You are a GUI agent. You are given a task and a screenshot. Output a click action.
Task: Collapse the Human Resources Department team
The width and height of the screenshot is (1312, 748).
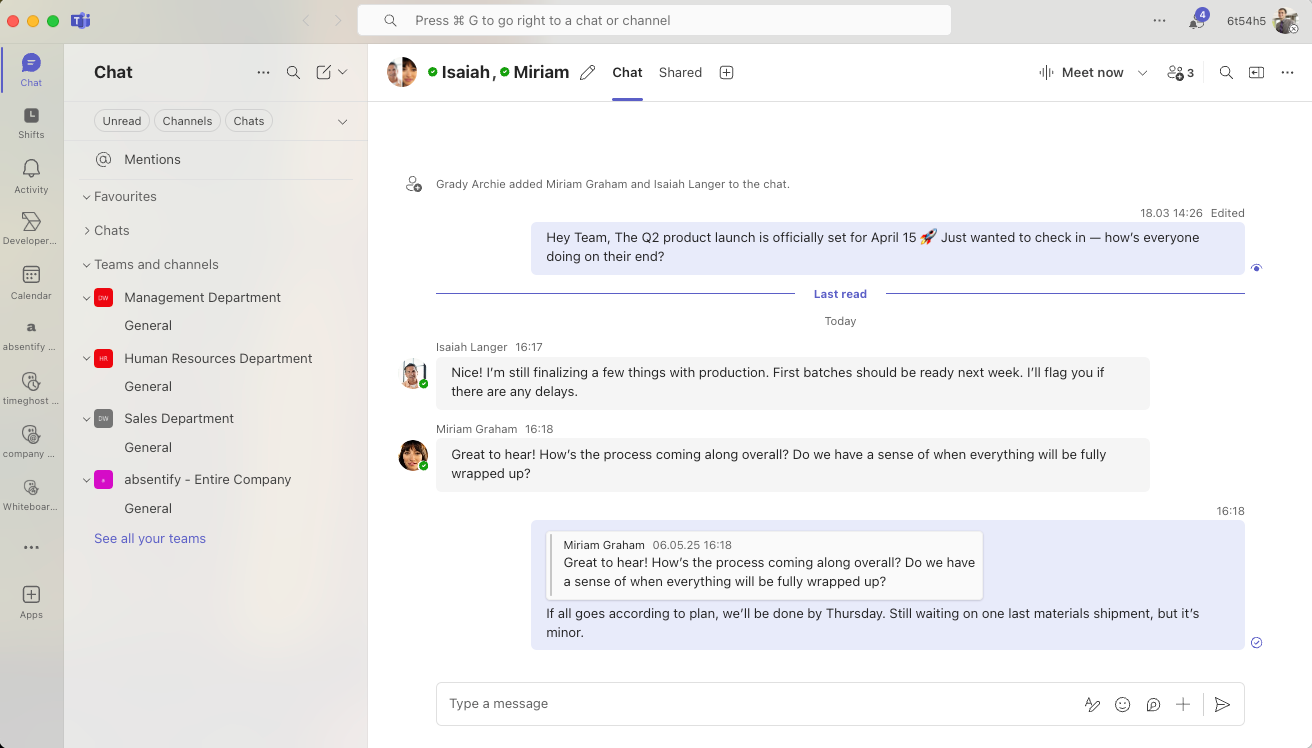click(x=86, y=359)
